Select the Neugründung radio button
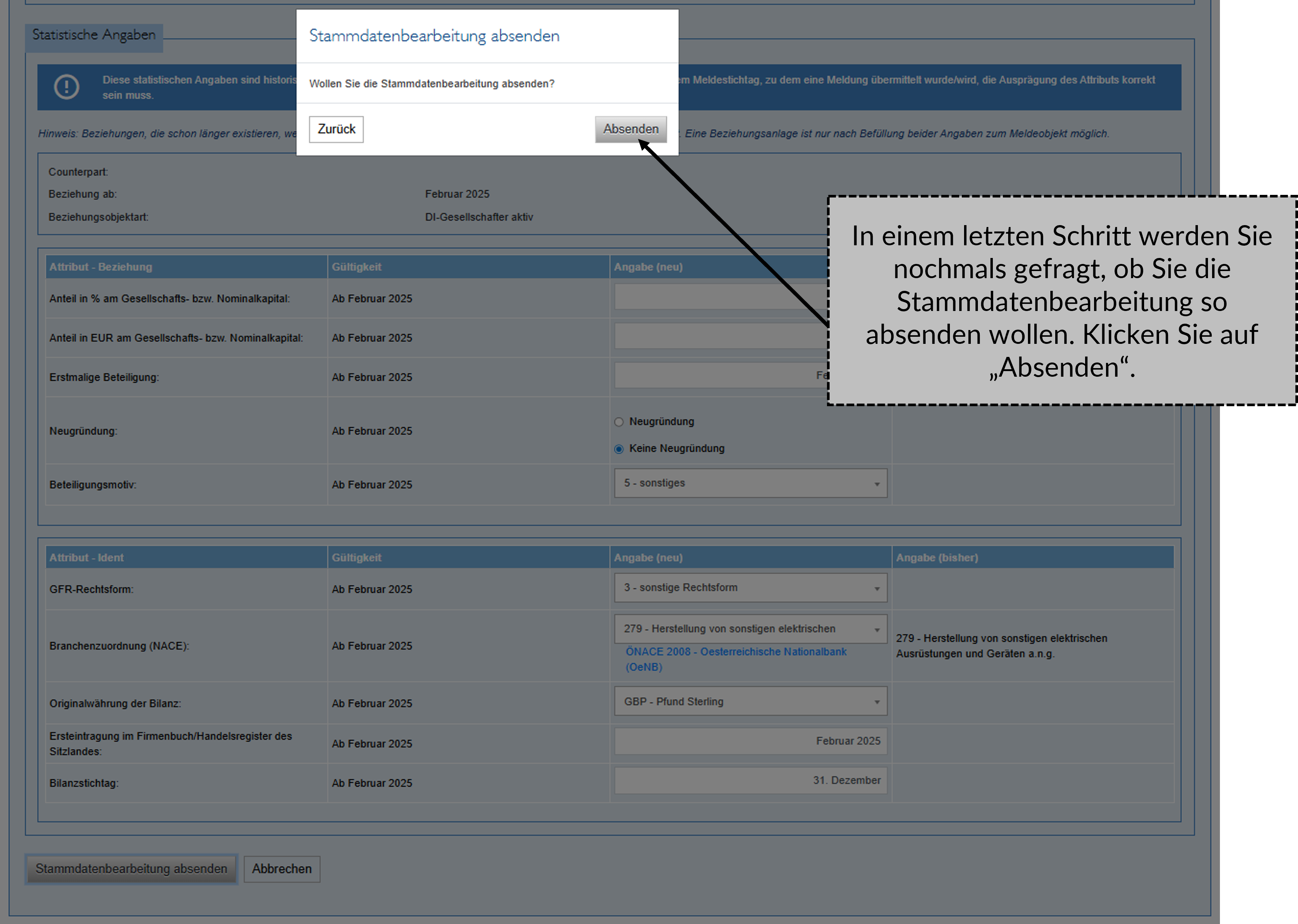Viewport: 1298px width, 924px height. (619, 422)
